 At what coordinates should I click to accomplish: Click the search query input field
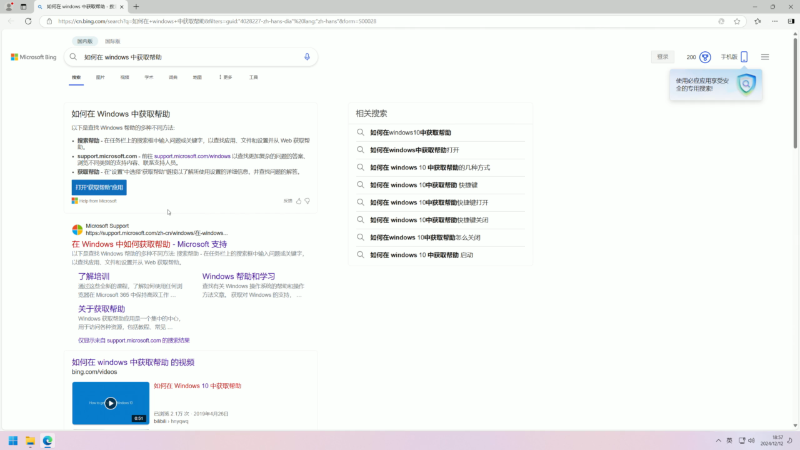(x=191, y=57)
